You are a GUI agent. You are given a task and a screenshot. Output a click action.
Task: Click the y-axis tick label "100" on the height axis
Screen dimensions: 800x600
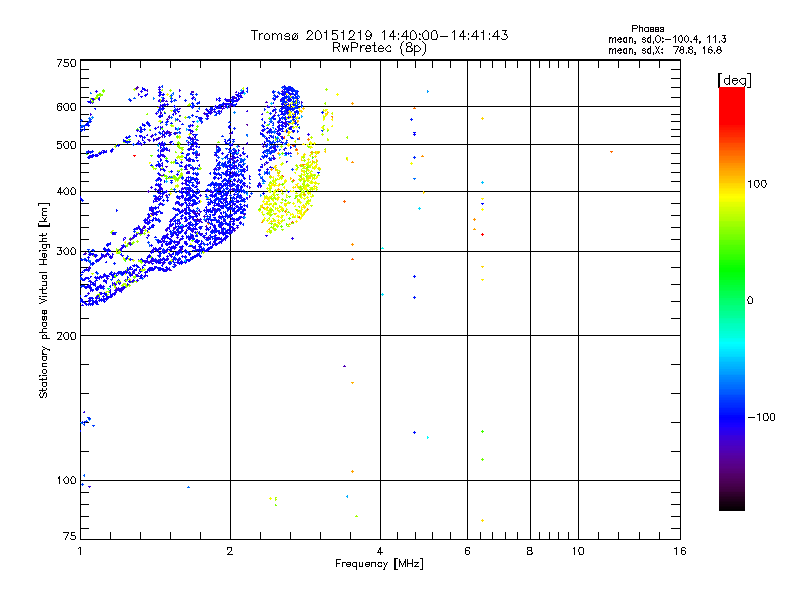66,480
